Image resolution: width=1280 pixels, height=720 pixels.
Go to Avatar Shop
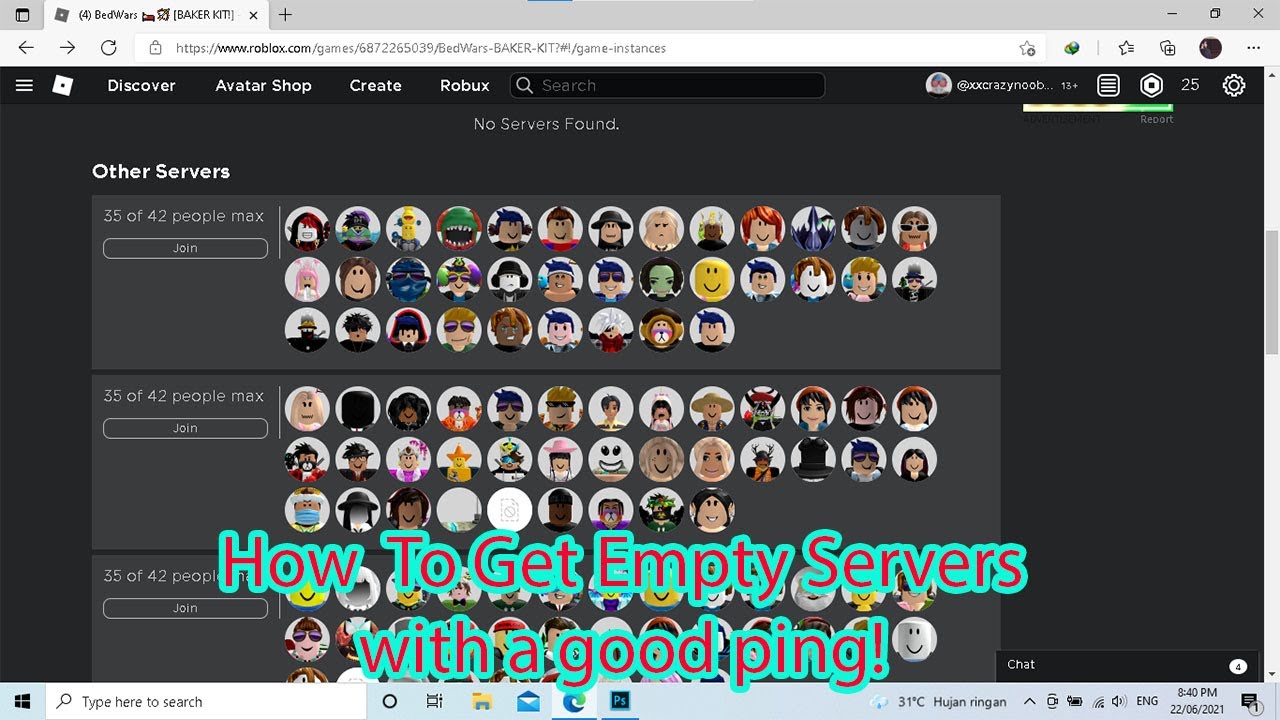click(263, 85)
